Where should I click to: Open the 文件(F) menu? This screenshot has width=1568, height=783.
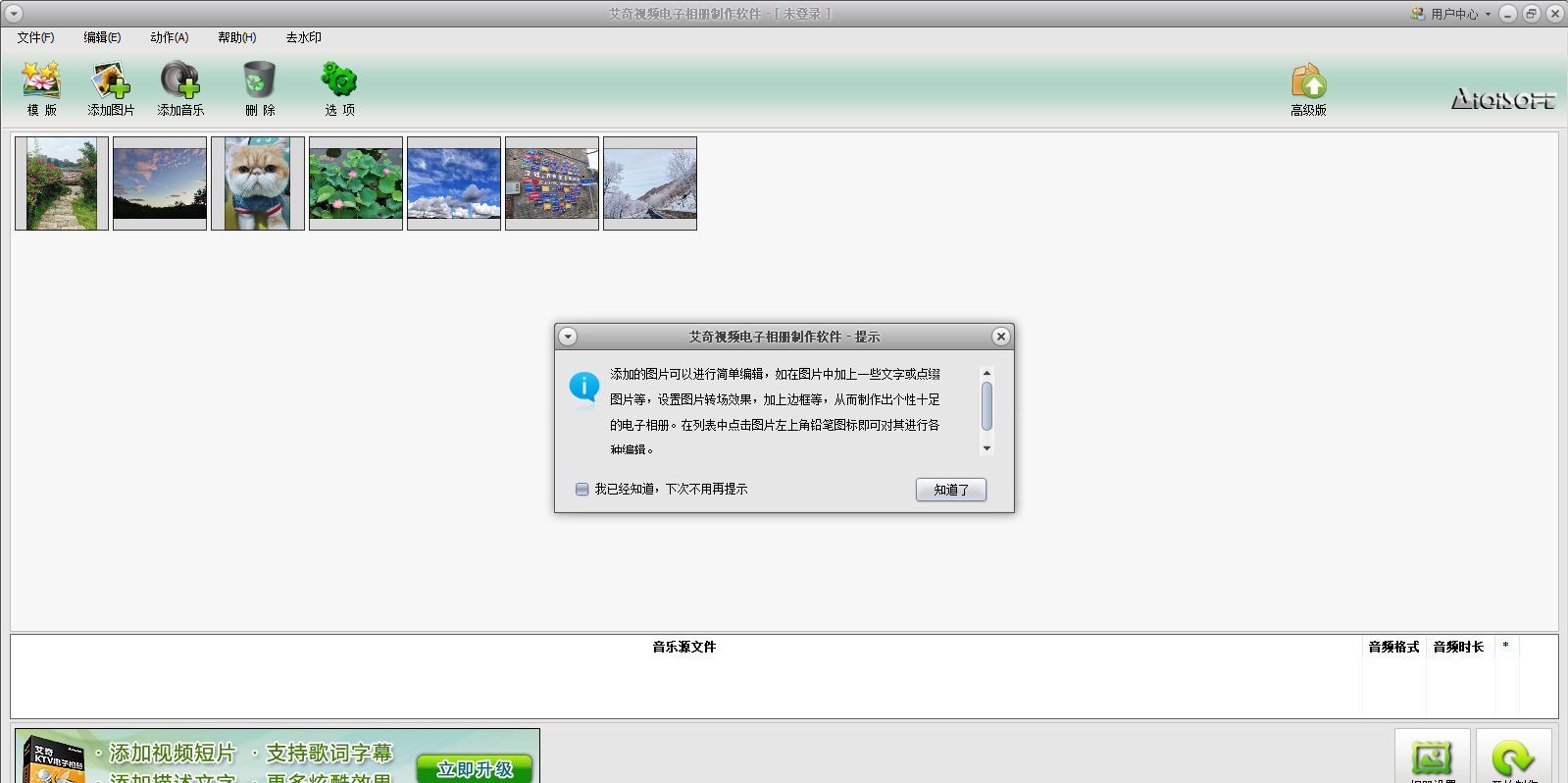35,37
